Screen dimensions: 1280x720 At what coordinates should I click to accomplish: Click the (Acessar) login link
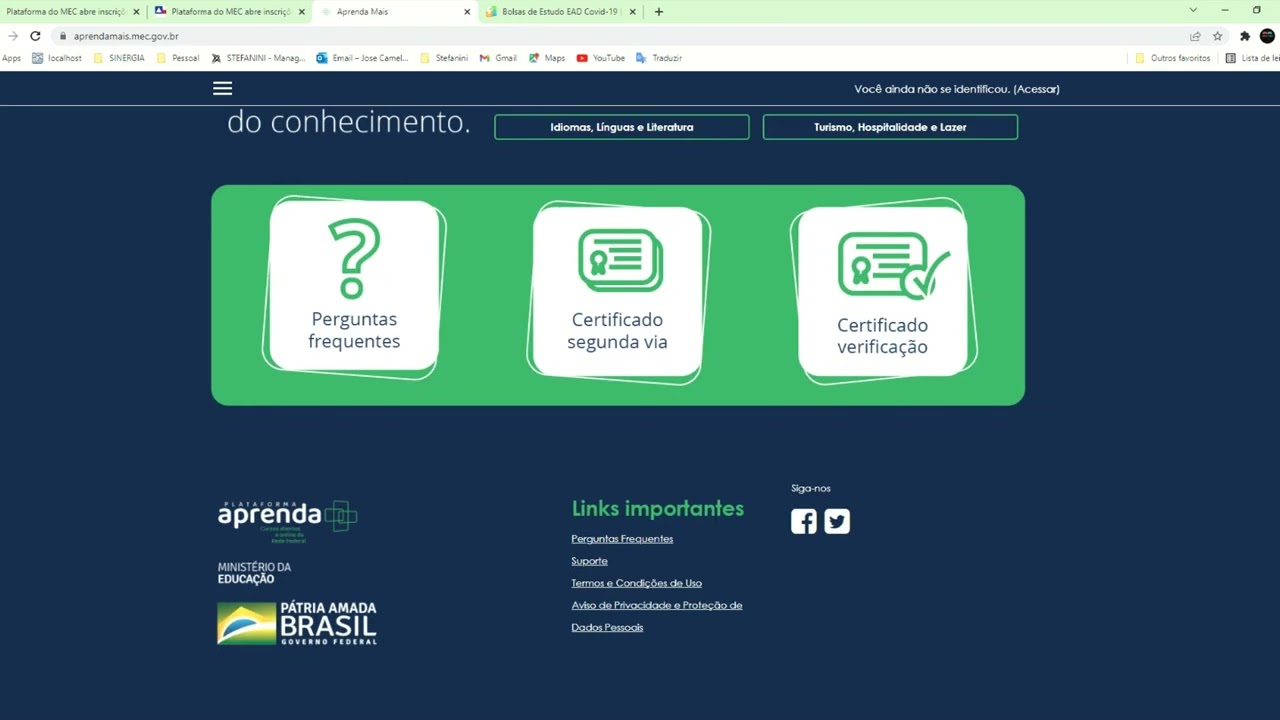click(x=1036, y=89)
